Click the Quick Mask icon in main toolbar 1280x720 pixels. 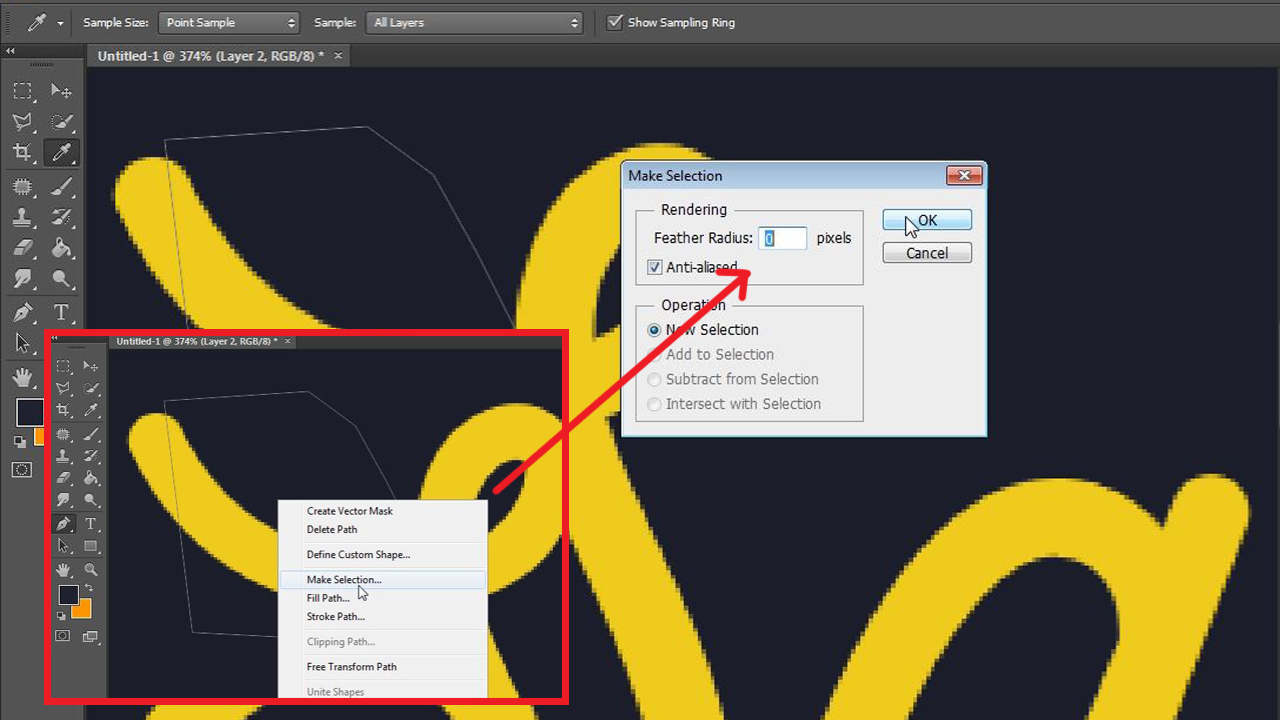click(22, 470)
